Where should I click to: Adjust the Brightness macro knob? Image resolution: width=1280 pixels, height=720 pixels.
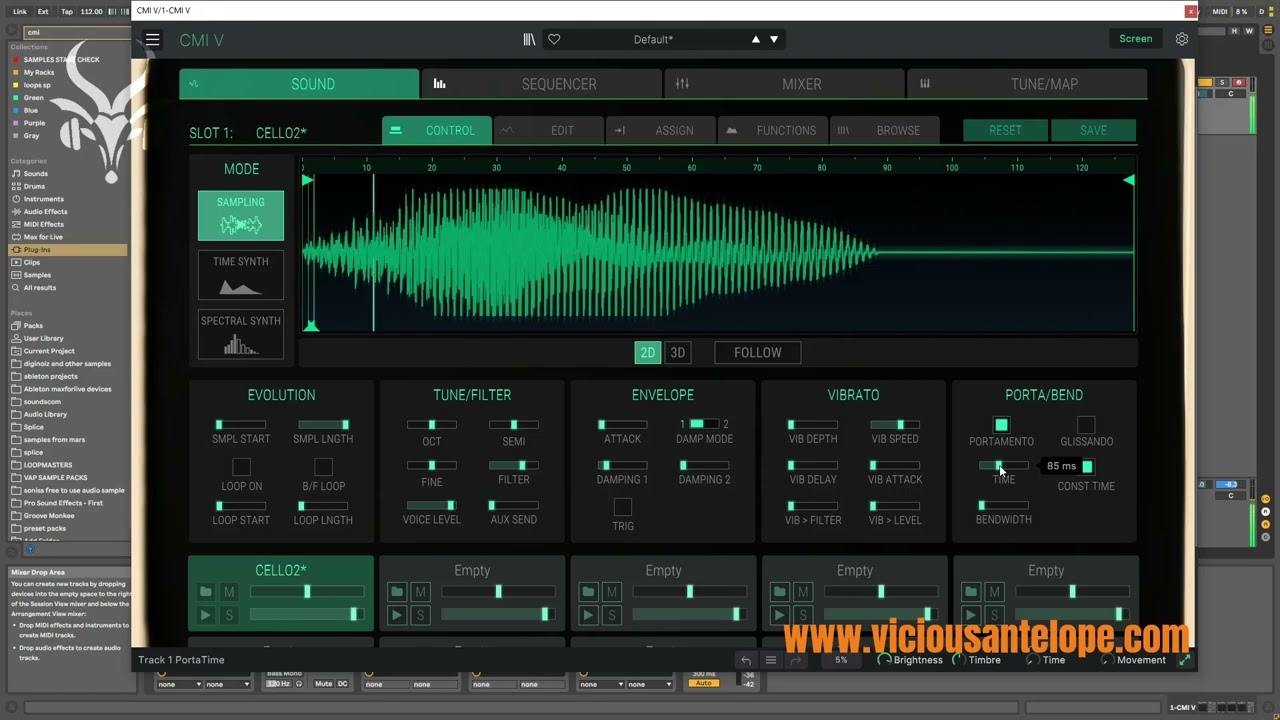tap(884, 660)
